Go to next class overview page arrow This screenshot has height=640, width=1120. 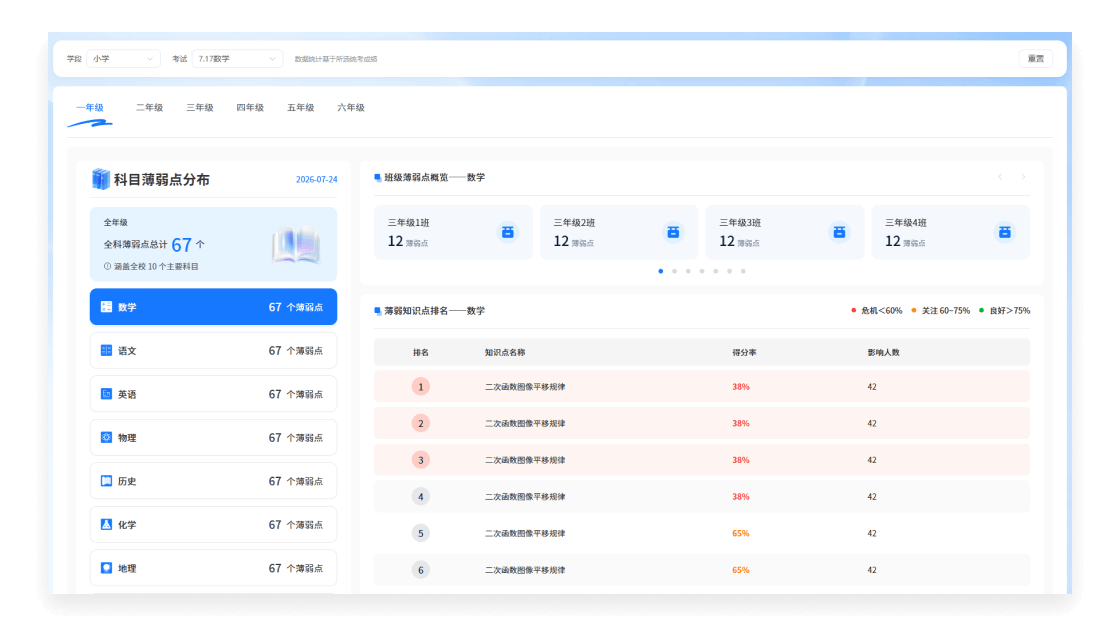point(1023,177)
